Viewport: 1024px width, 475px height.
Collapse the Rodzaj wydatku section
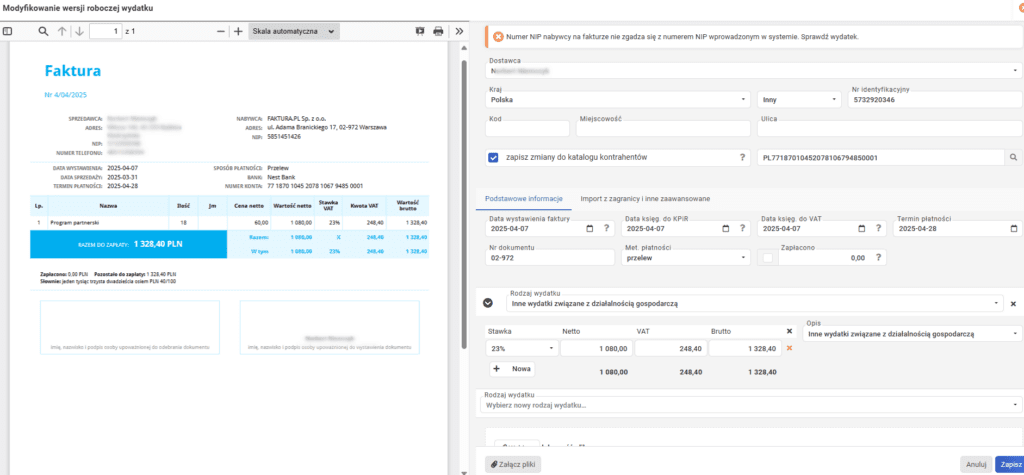[x=489, y=302]
